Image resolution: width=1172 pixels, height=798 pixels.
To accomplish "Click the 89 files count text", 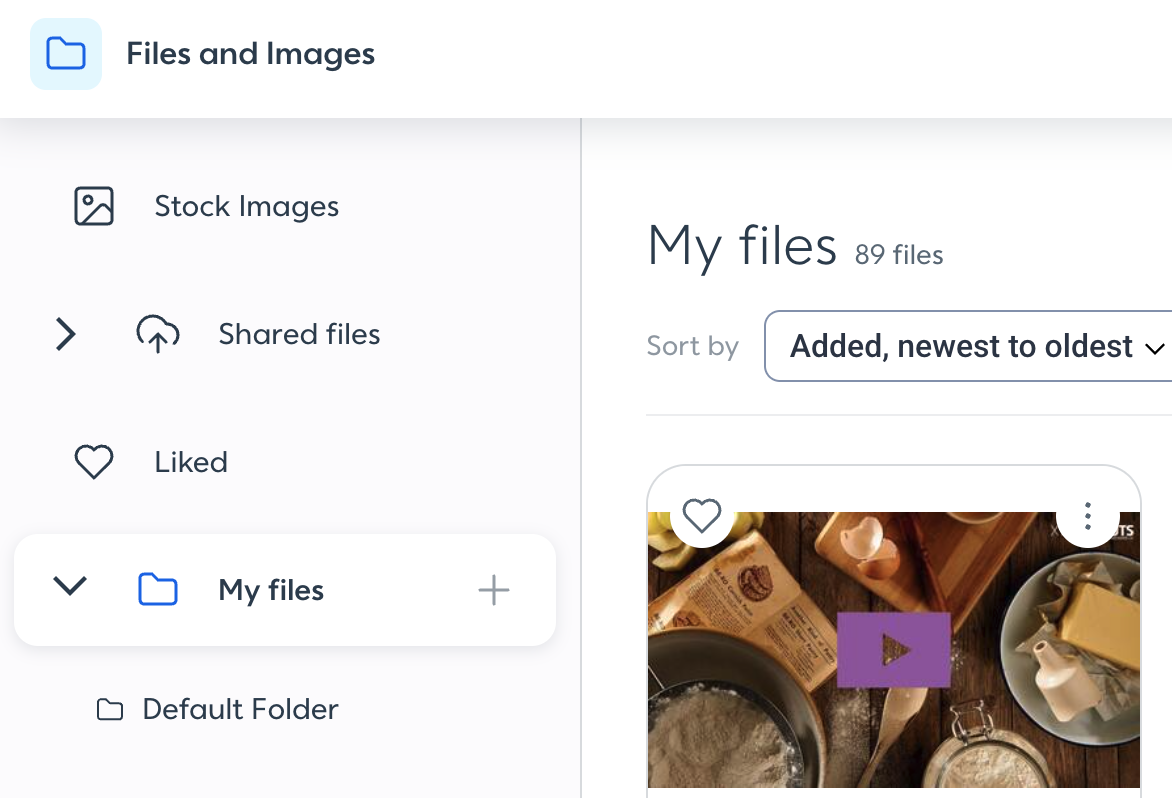I will [898, 255].
